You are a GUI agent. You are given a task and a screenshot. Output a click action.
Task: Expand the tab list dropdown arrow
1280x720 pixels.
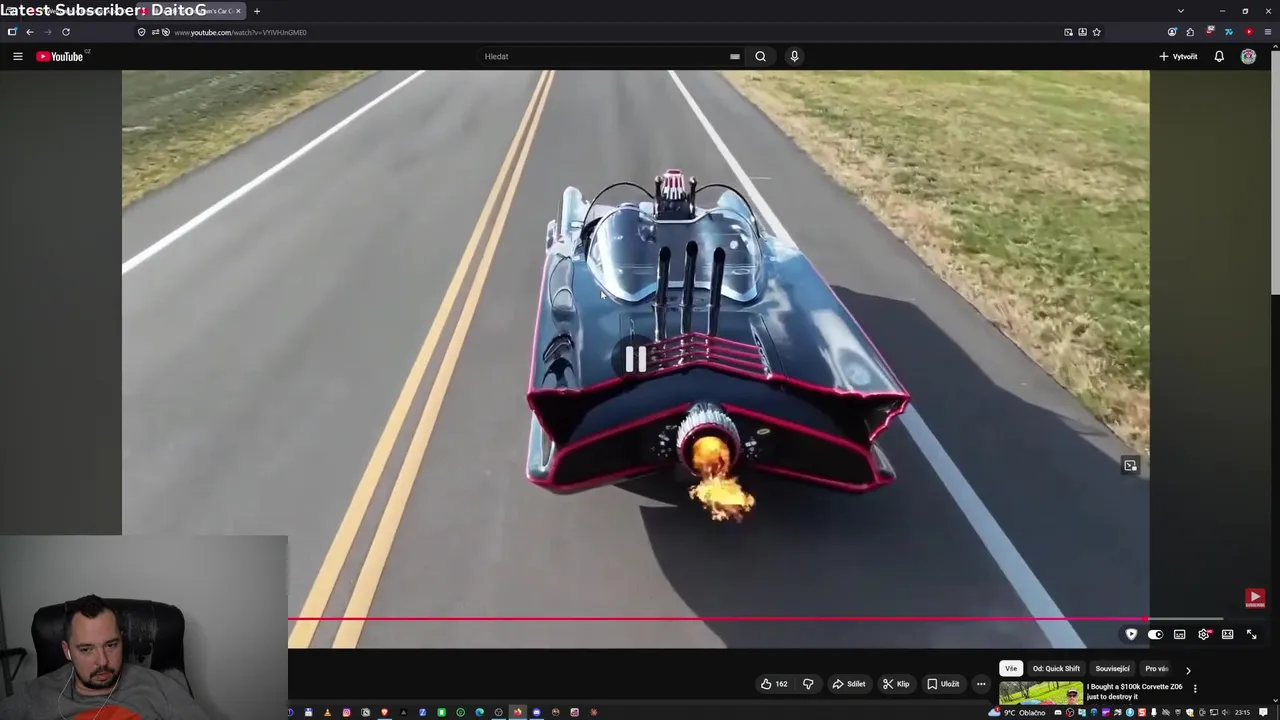point(1181,11)
